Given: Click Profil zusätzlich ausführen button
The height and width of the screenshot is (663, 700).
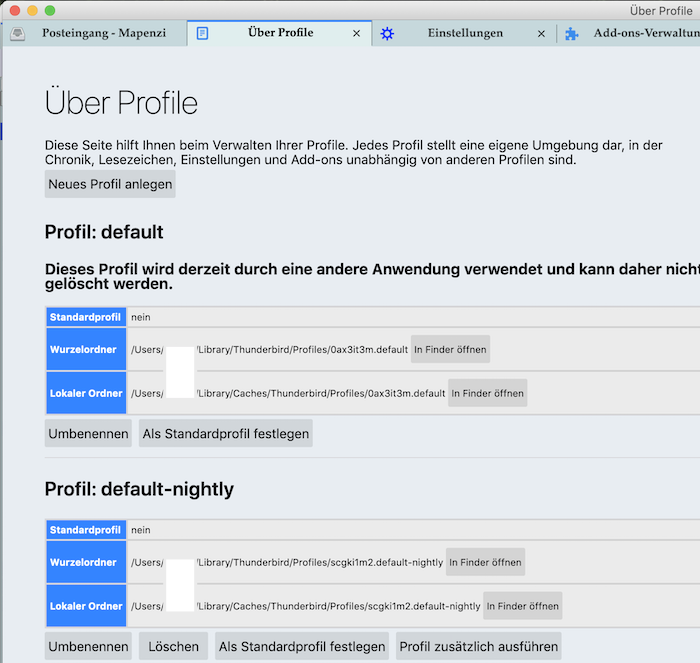Looking at the screenshot, I should click(478, 646).
